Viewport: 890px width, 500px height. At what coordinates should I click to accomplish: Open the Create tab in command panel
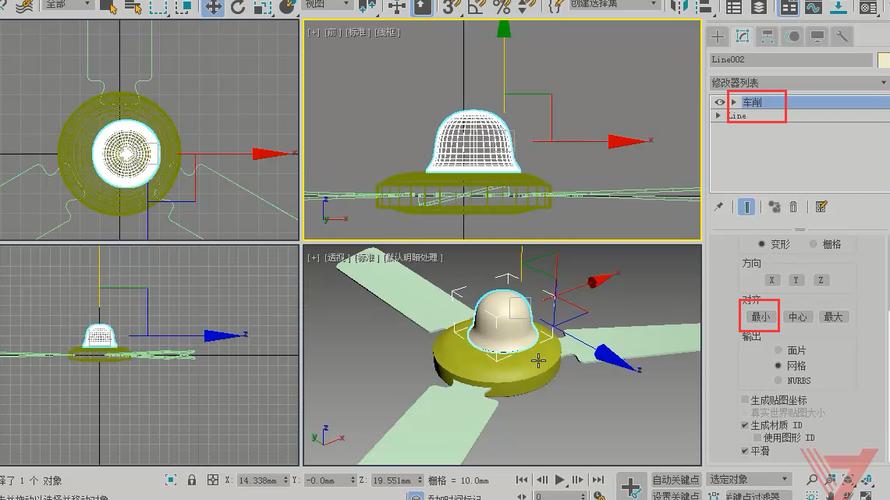pyautogui.click(x=717, y=37)
